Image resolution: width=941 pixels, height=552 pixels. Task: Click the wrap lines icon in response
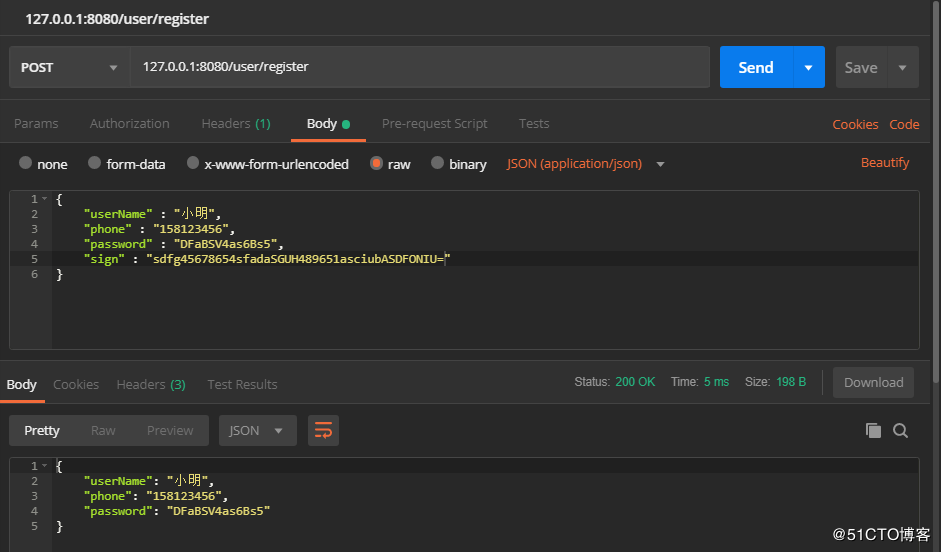point(323,431)
